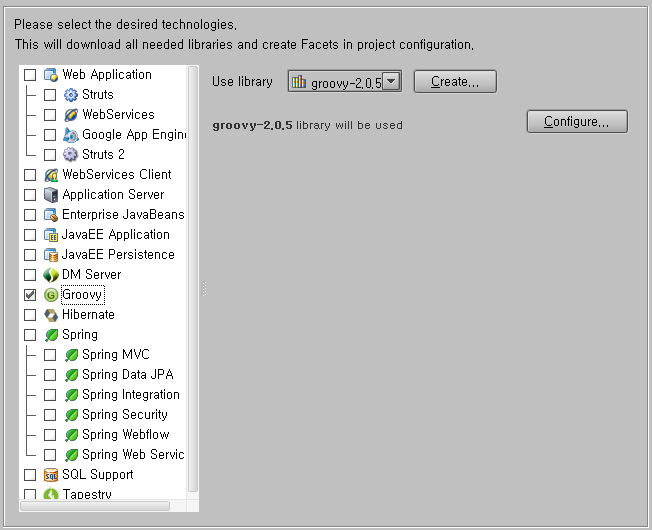Check the Spring Data JPA checkbox
The image size is (652, 530).
tap(50, 375)
